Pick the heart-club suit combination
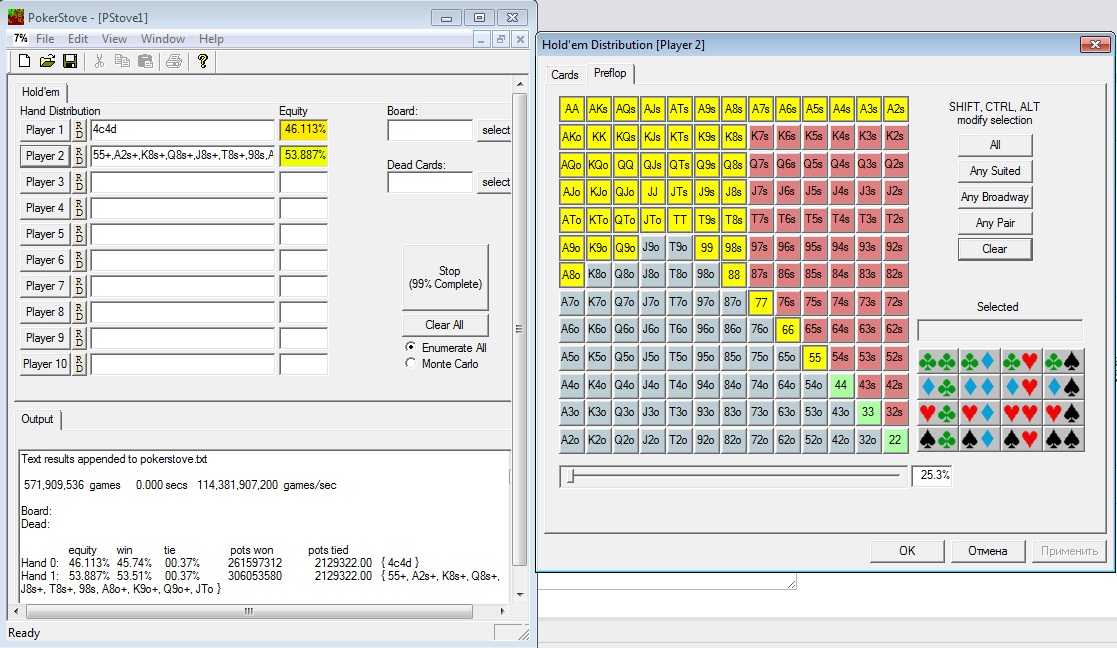Image resolution: width=1117 pixels, height=648 pixels. point(938,412)
